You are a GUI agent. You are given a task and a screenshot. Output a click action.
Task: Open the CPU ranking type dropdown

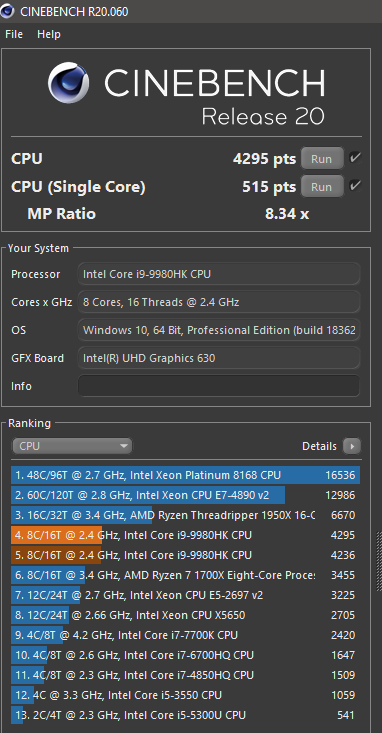click(x=72, y=446)
